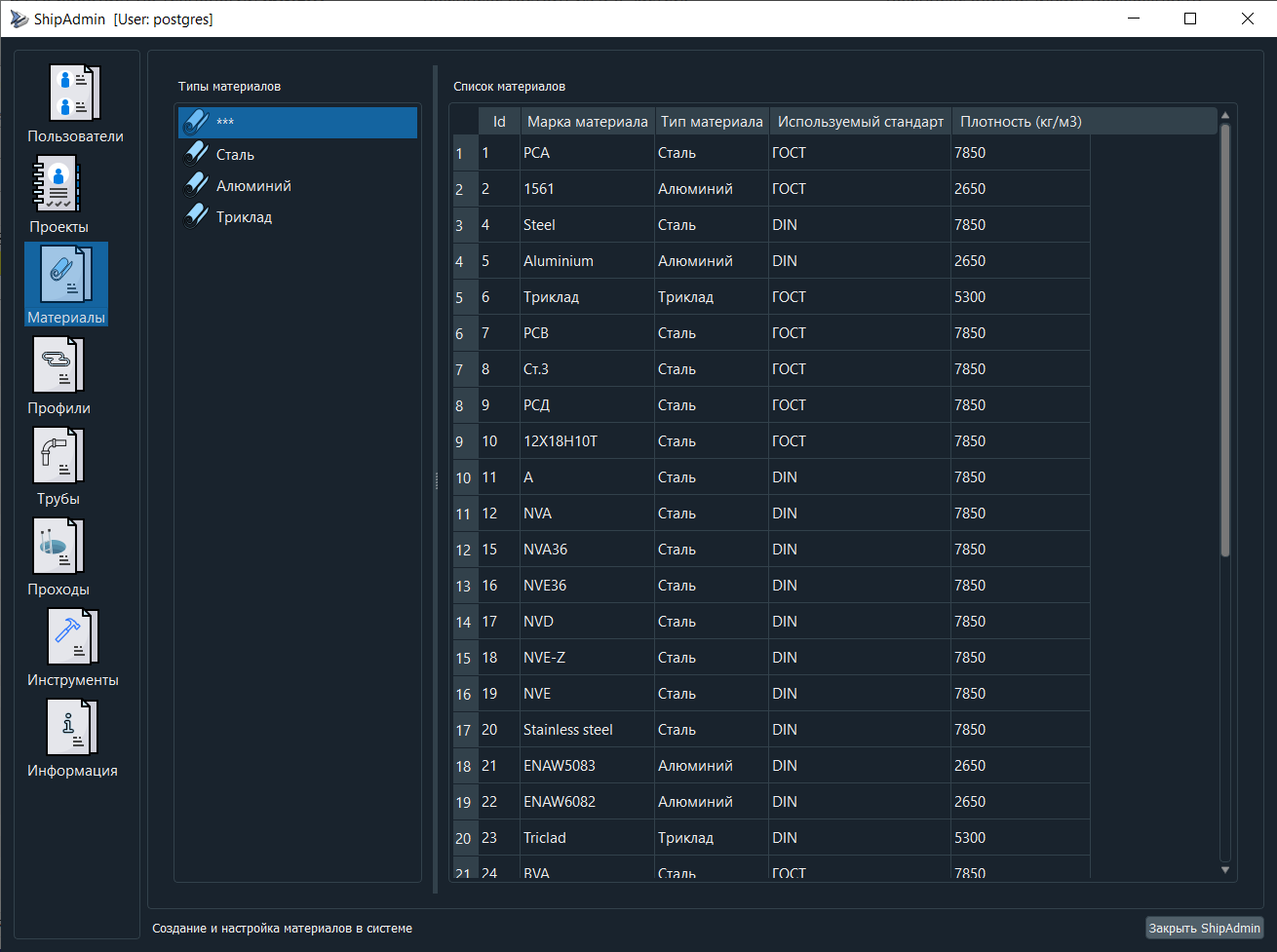Screen dimensions: 1277x952
Task: Click the Используемый стандарт column header
Action: pyautogui.click(x=860, y=122)
